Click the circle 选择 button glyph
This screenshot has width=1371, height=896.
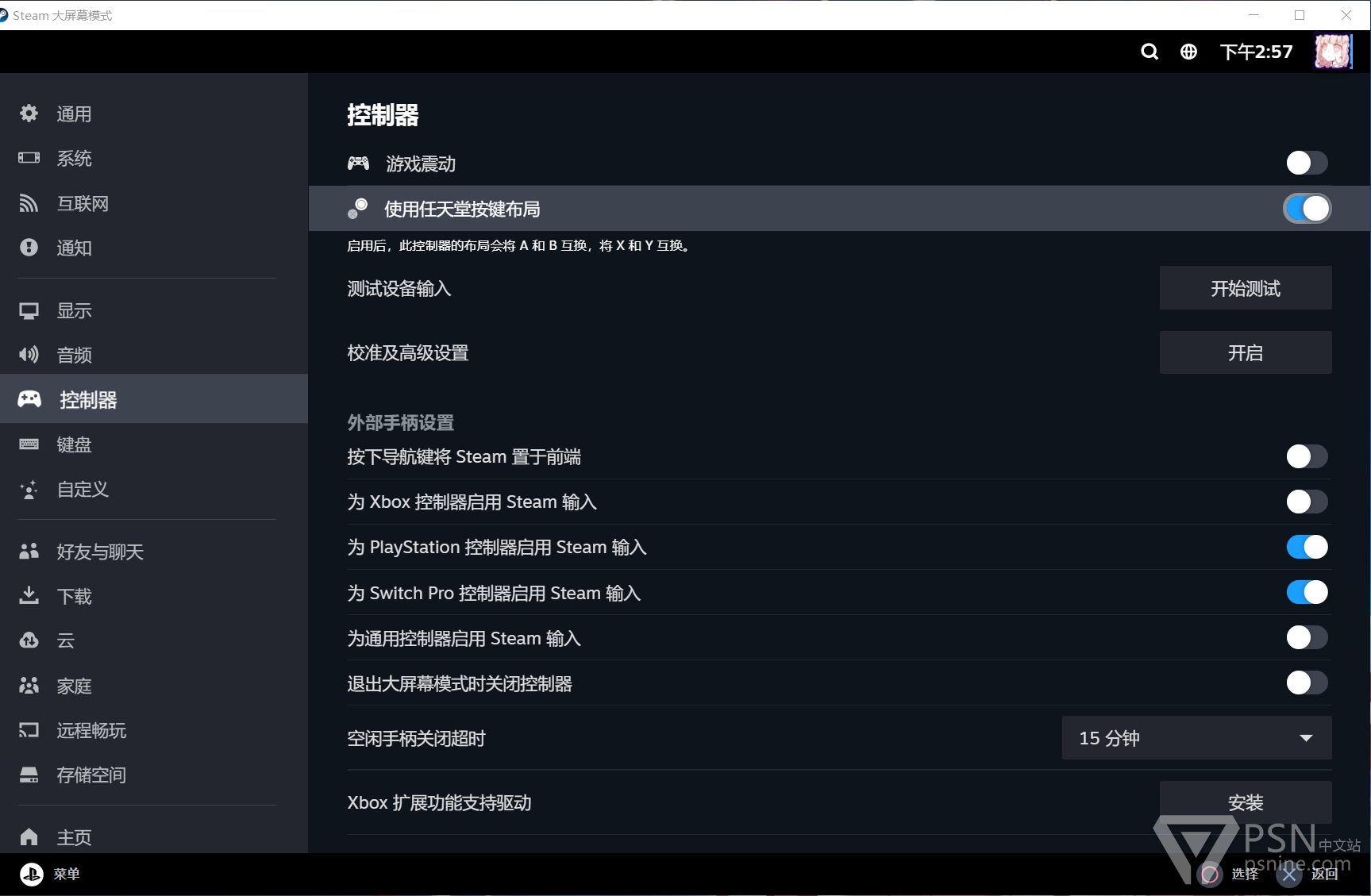tap(1210, 874)
